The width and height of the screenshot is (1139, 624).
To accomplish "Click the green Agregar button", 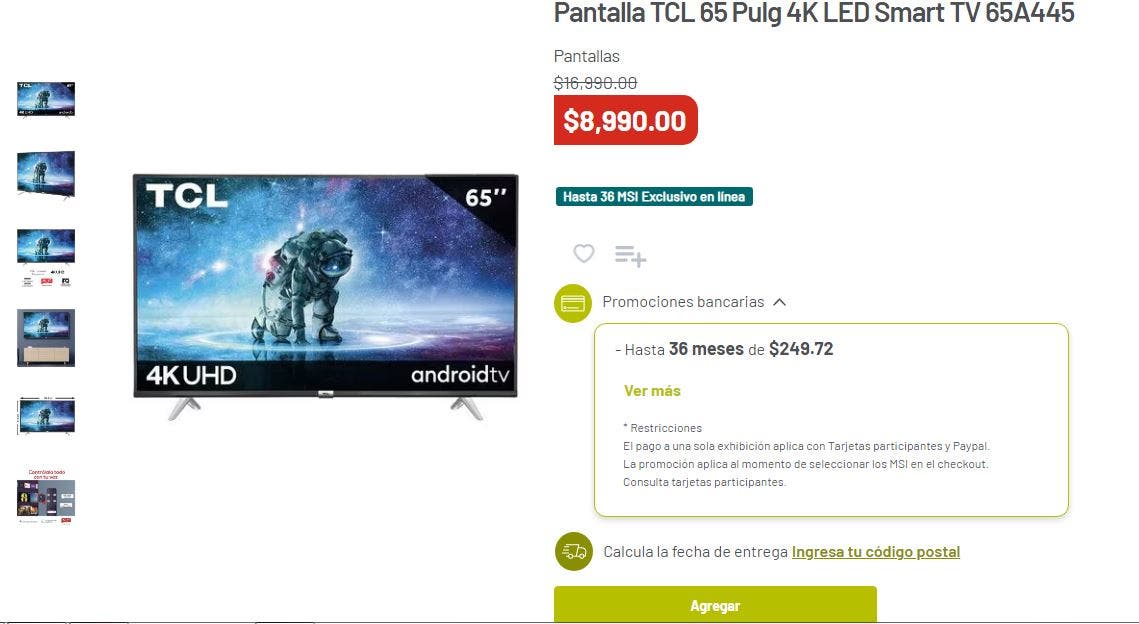I will [715, 604].
